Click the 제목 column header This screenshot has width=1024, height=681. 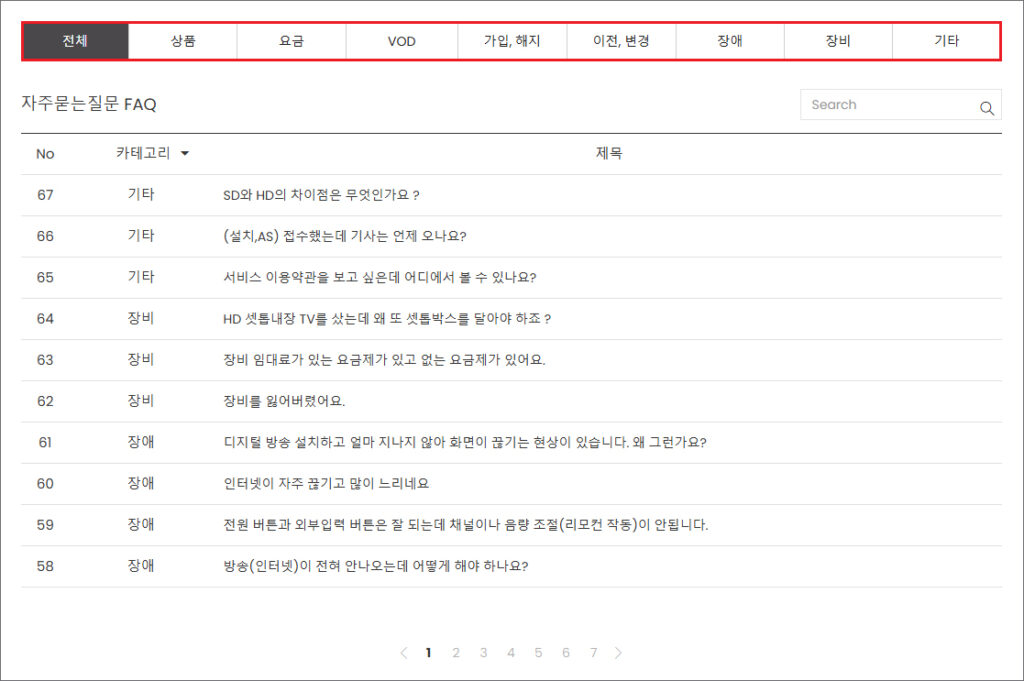pyautogui.click(x=609, y=153)
